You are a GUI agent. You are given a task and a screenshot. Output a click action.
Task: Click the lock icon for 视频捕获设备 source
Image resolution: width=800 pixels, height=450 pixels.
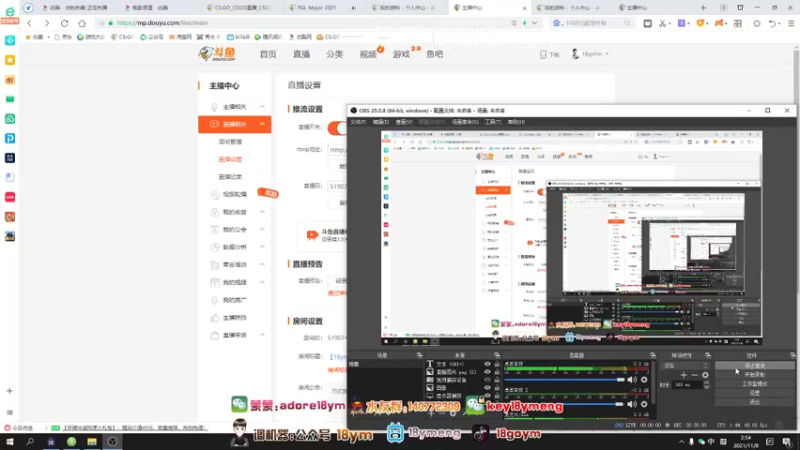coord(497,380)
